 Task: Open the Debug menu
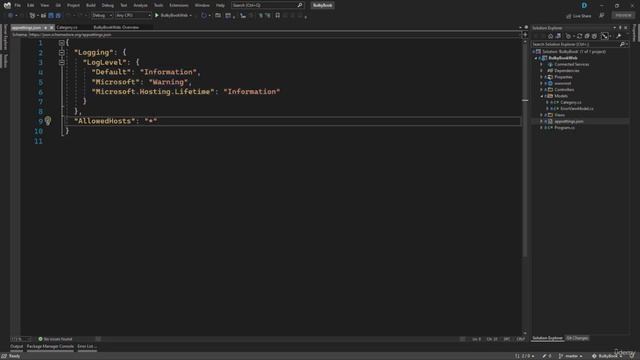tap(108, 5)
